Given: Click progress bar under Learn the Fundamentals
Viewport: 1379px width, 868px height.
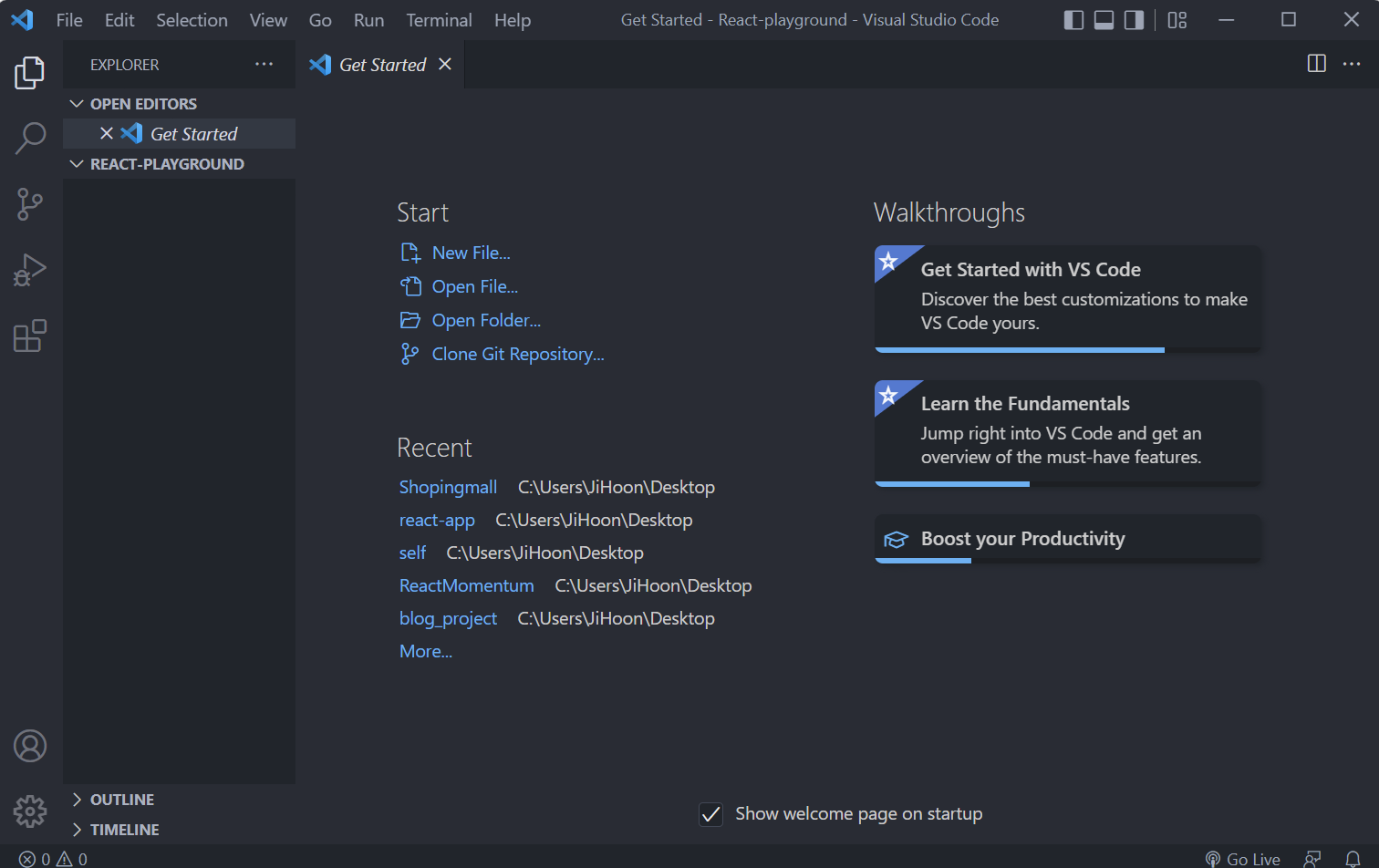Looking at the screenshot, I should (1068, 484).
